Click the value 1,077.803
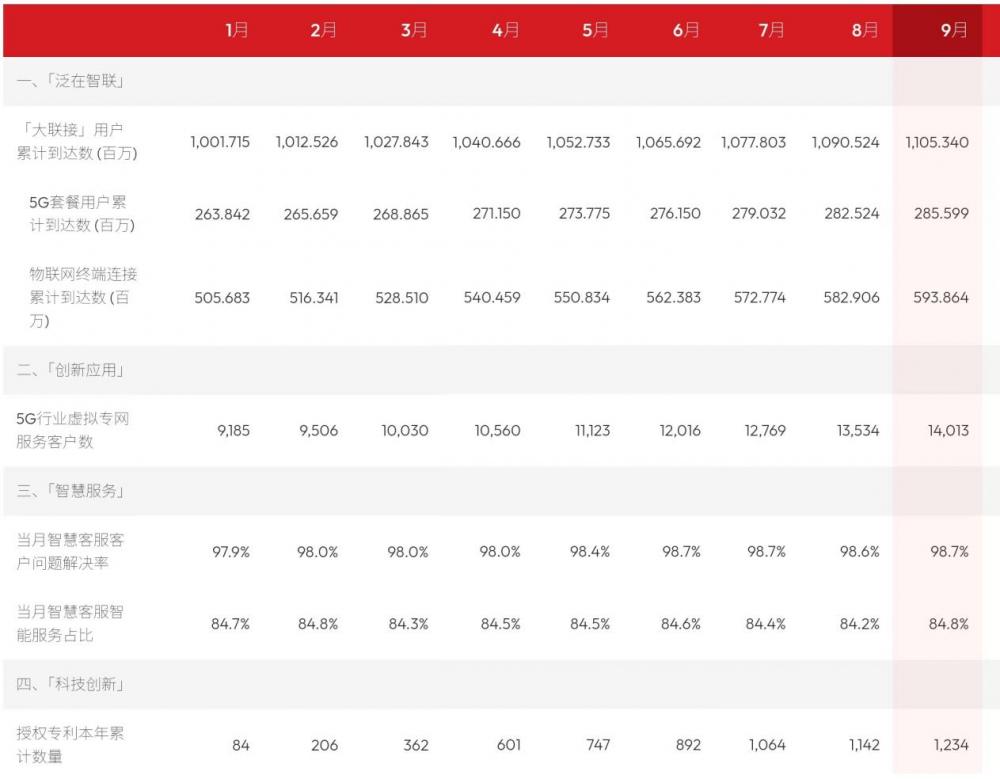 [753, 142]
